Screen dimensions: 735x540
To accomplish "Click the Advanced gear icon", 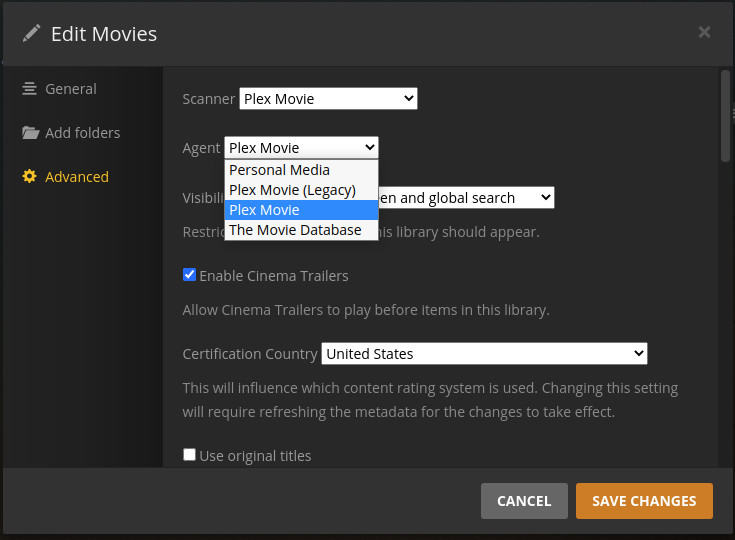I will tap(30, 177).
